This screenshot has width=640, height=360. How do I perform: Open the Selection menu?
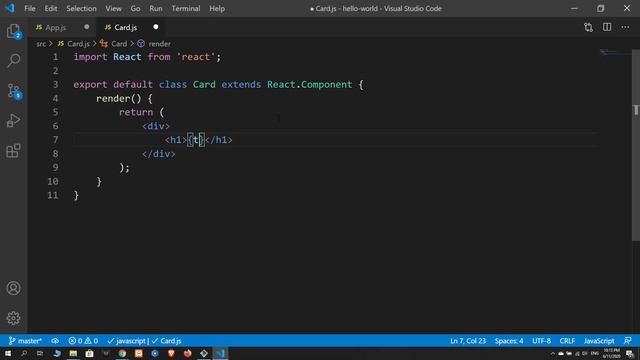(x=81, y=8)
